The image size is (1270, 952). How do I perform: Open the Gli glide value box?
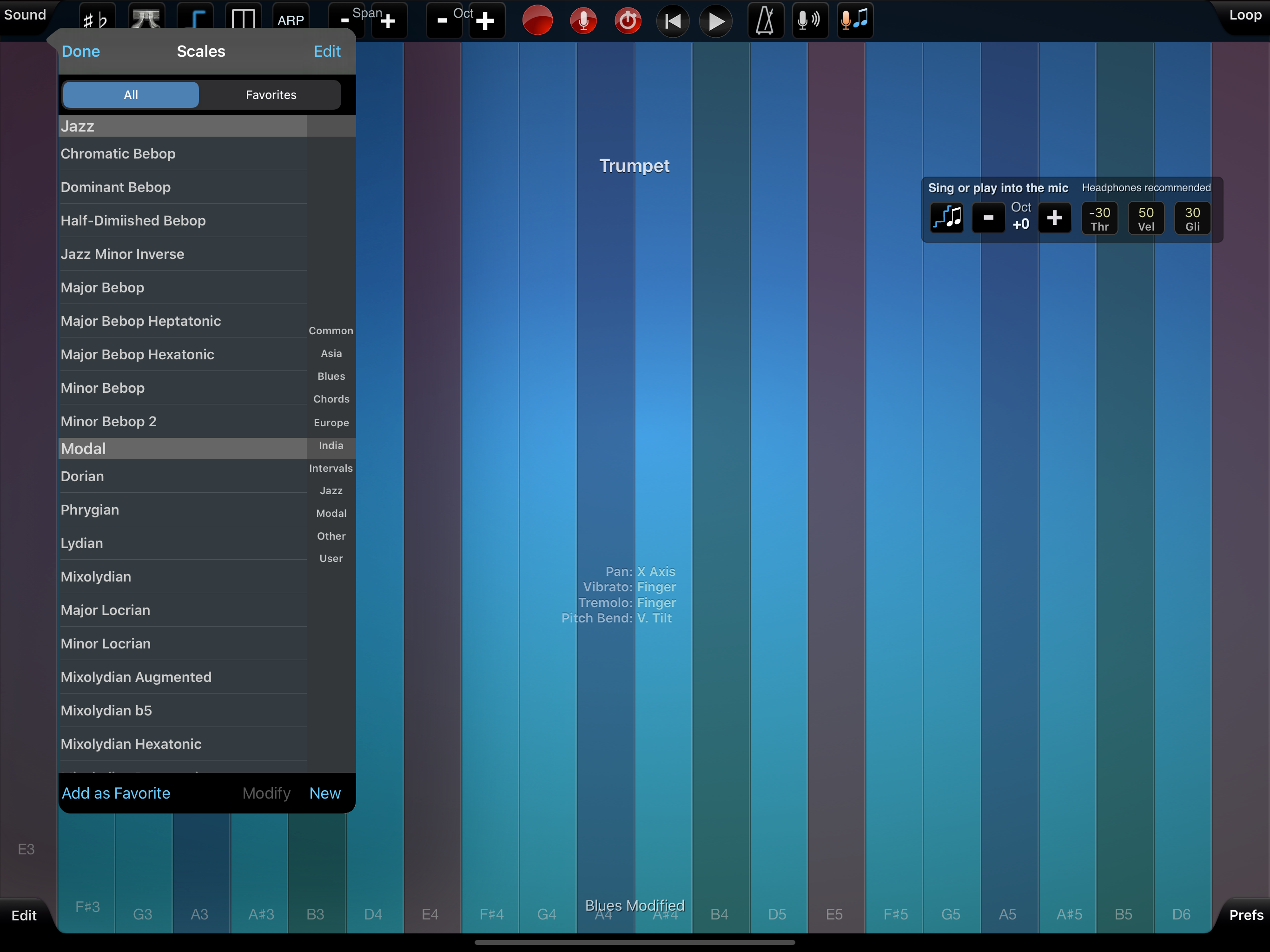point(1192,218)
